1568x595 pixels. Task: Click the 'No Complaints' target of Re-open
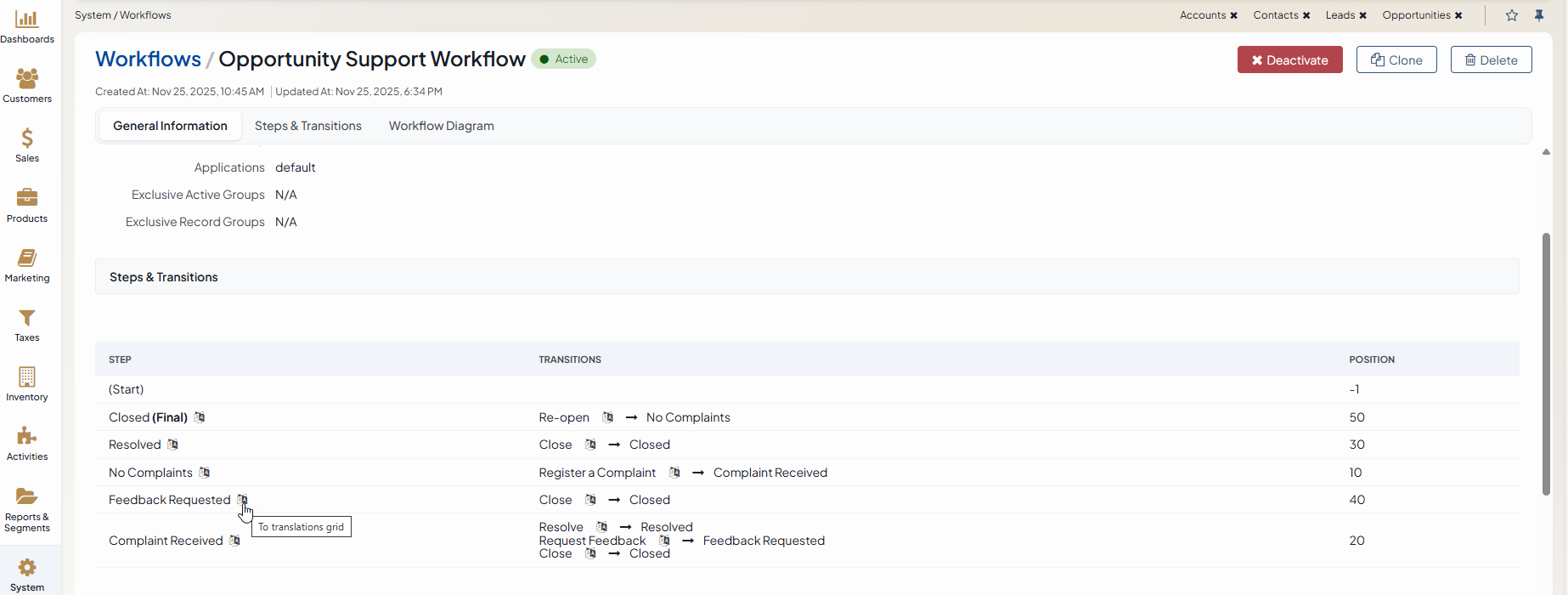pos(688,417)
